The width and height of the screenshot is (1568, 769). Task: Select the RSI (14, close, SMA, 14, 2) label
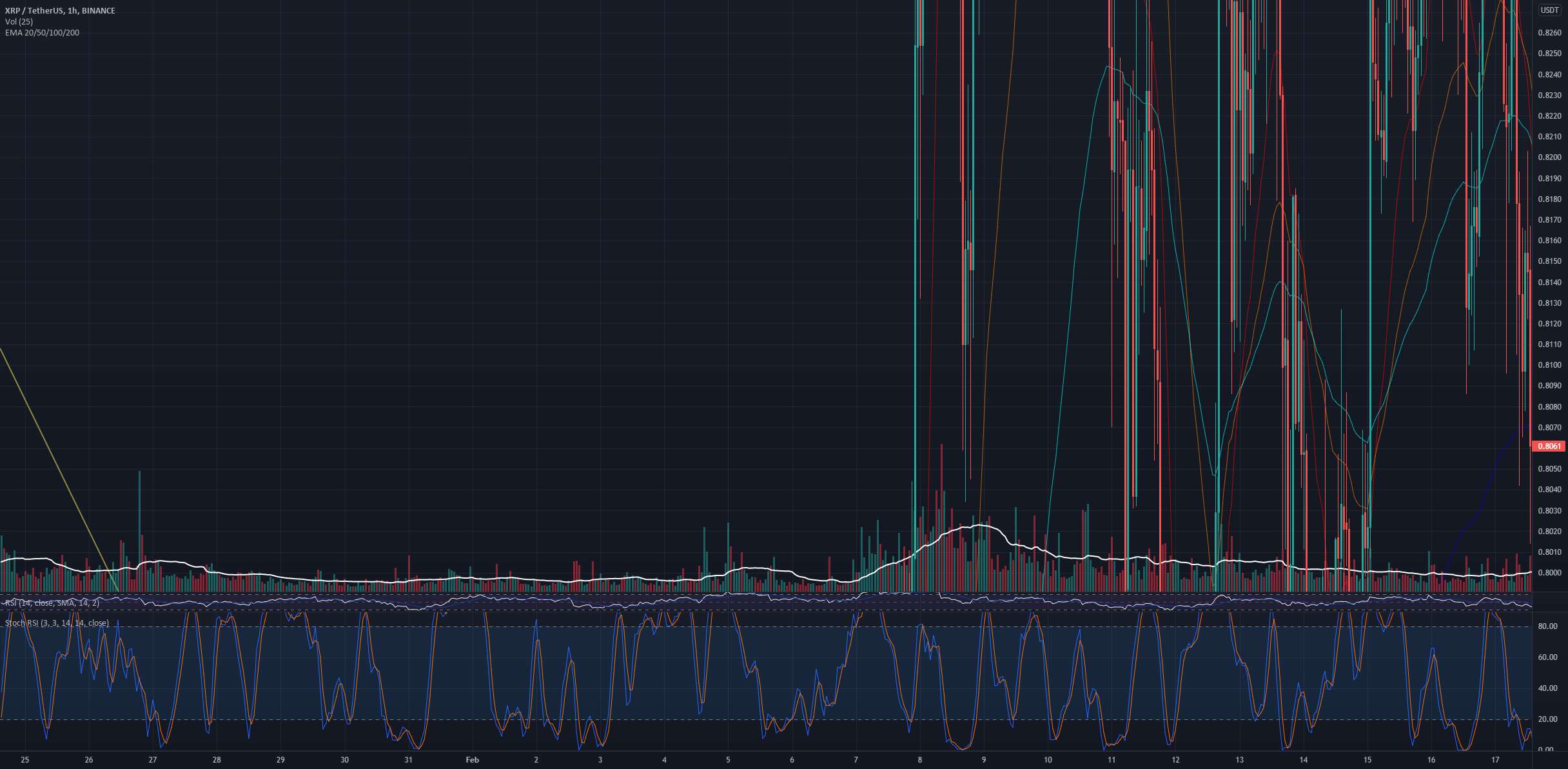pos(52,603)
